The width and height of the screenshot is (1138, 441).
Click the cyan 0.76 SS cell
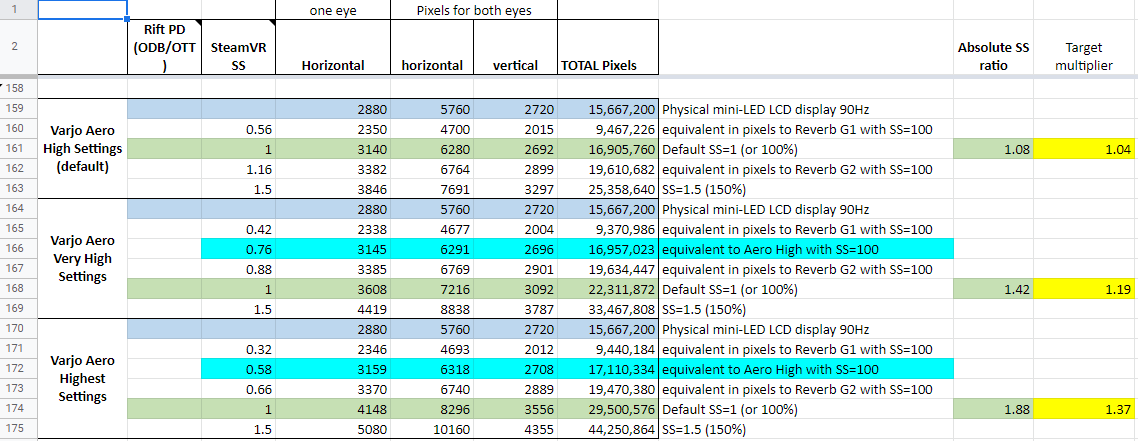(x=238, y=250)
